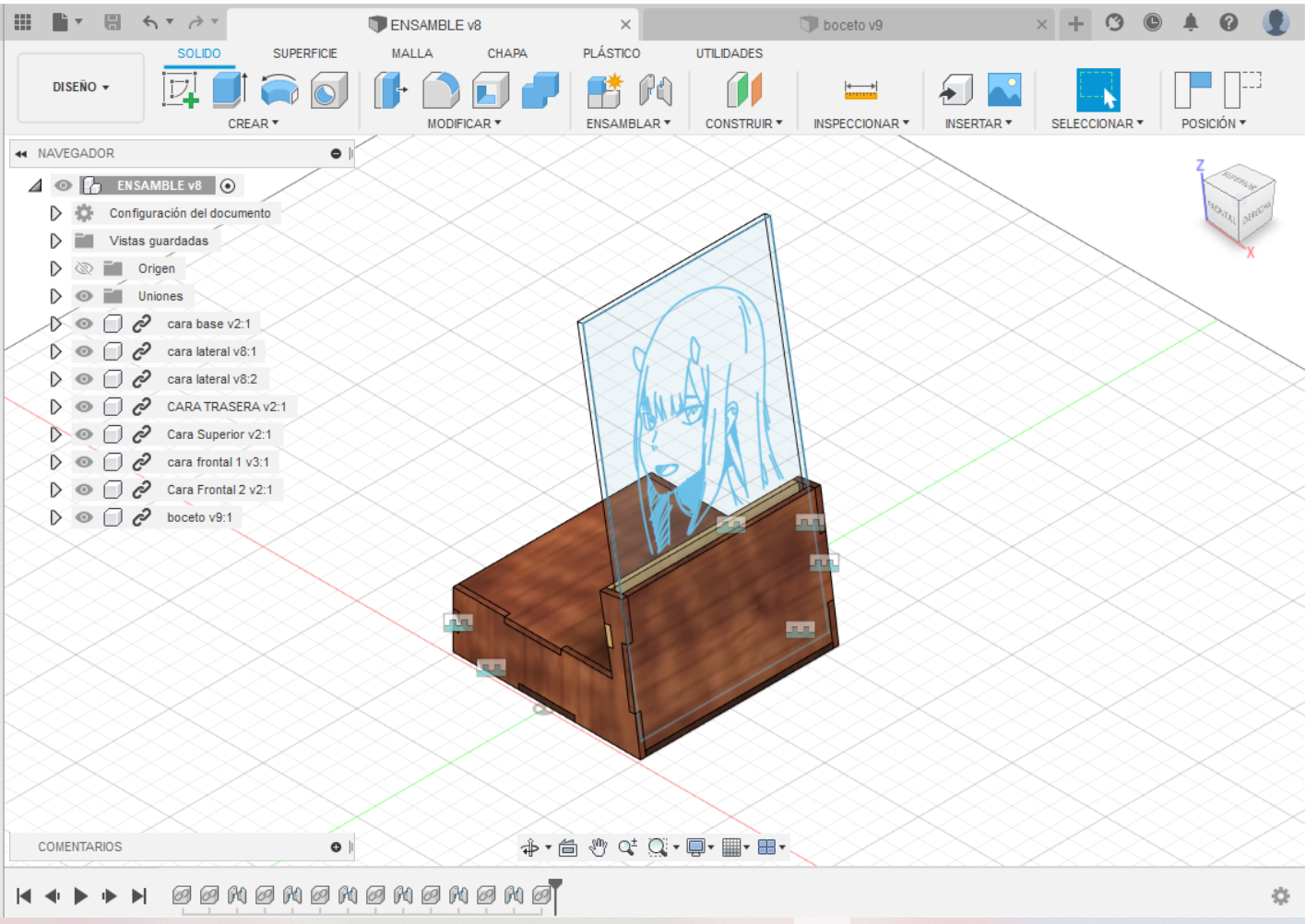
Task: Click the New Component icon
Action: (x=605, y=90)
